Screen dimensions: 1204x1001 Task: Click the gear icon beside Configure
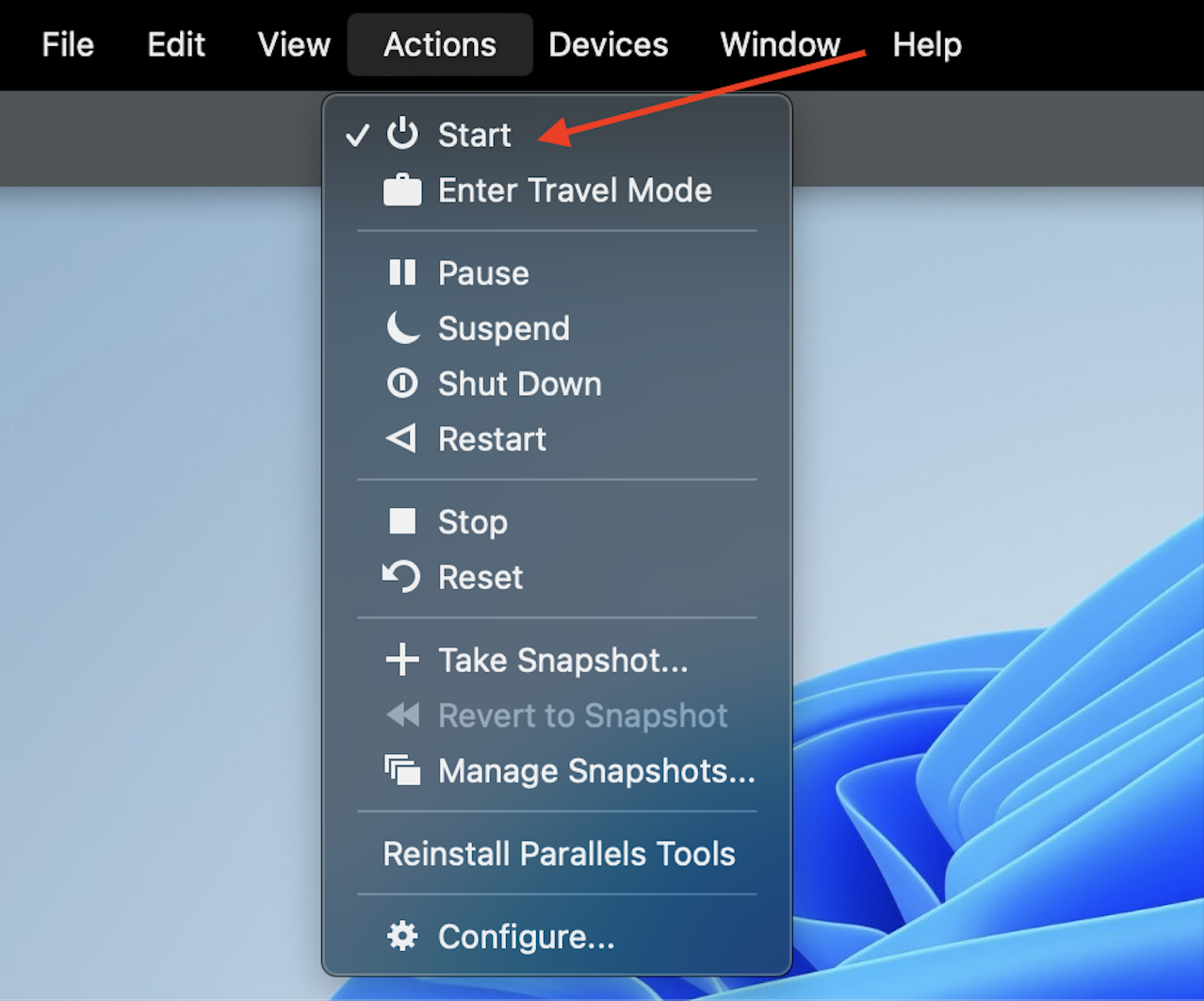[x=402, y=937]
